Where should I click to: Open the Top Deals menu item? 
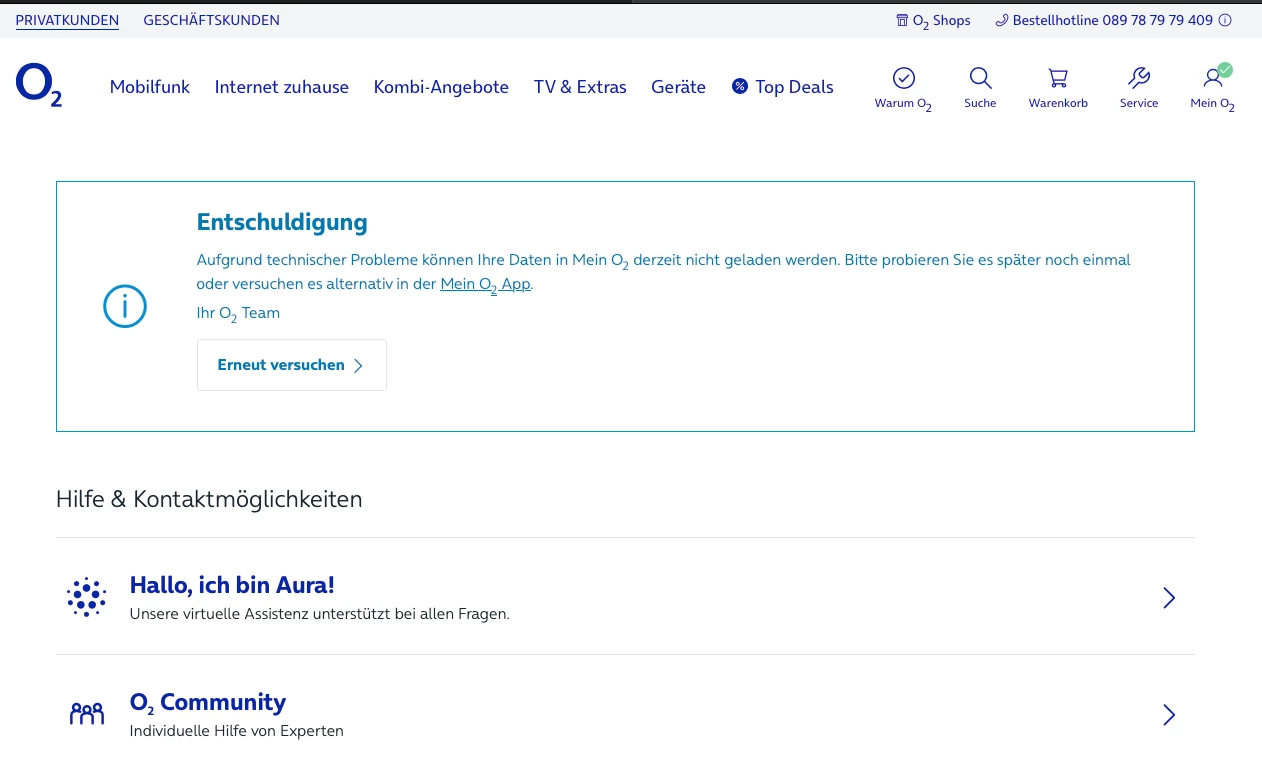[x=794, y=87]
